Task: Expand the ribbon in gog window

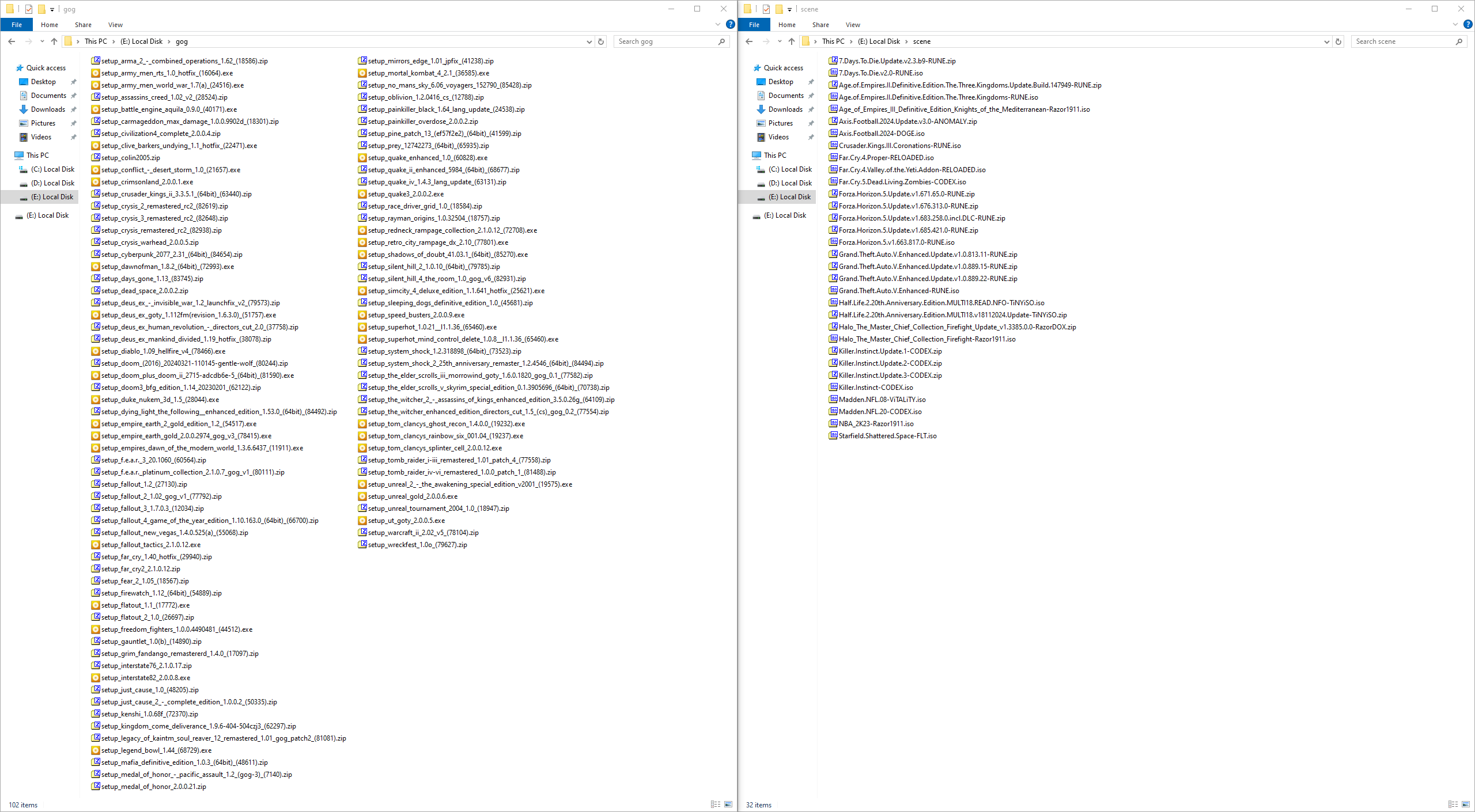Action: pyautogui.click(x=717, y=25)
